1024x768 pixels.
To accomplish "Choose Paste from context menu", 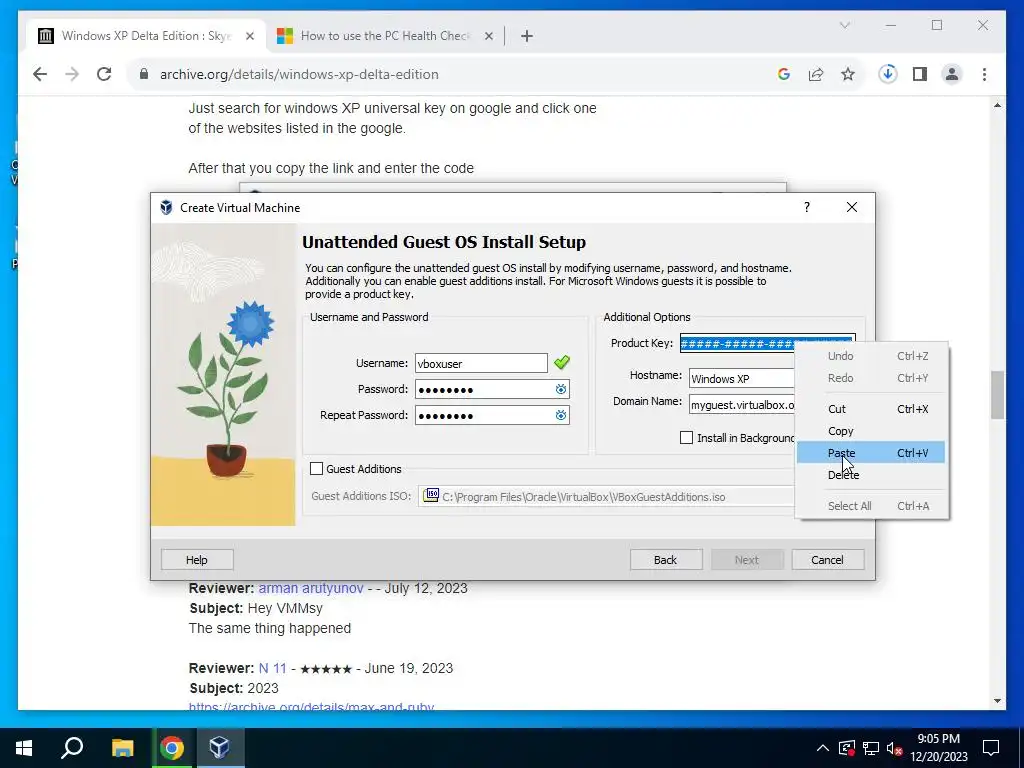I will 871,453.
